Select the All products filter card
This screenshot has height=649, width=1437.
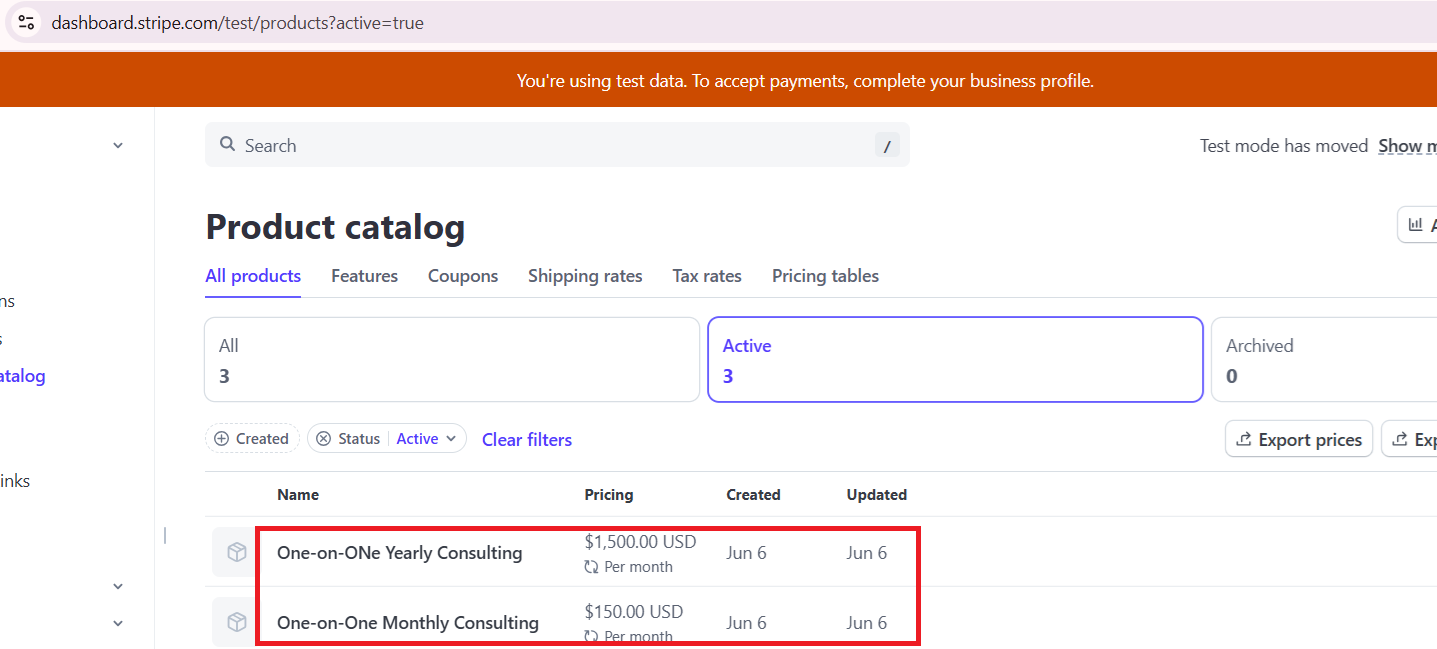coord(451,360)
